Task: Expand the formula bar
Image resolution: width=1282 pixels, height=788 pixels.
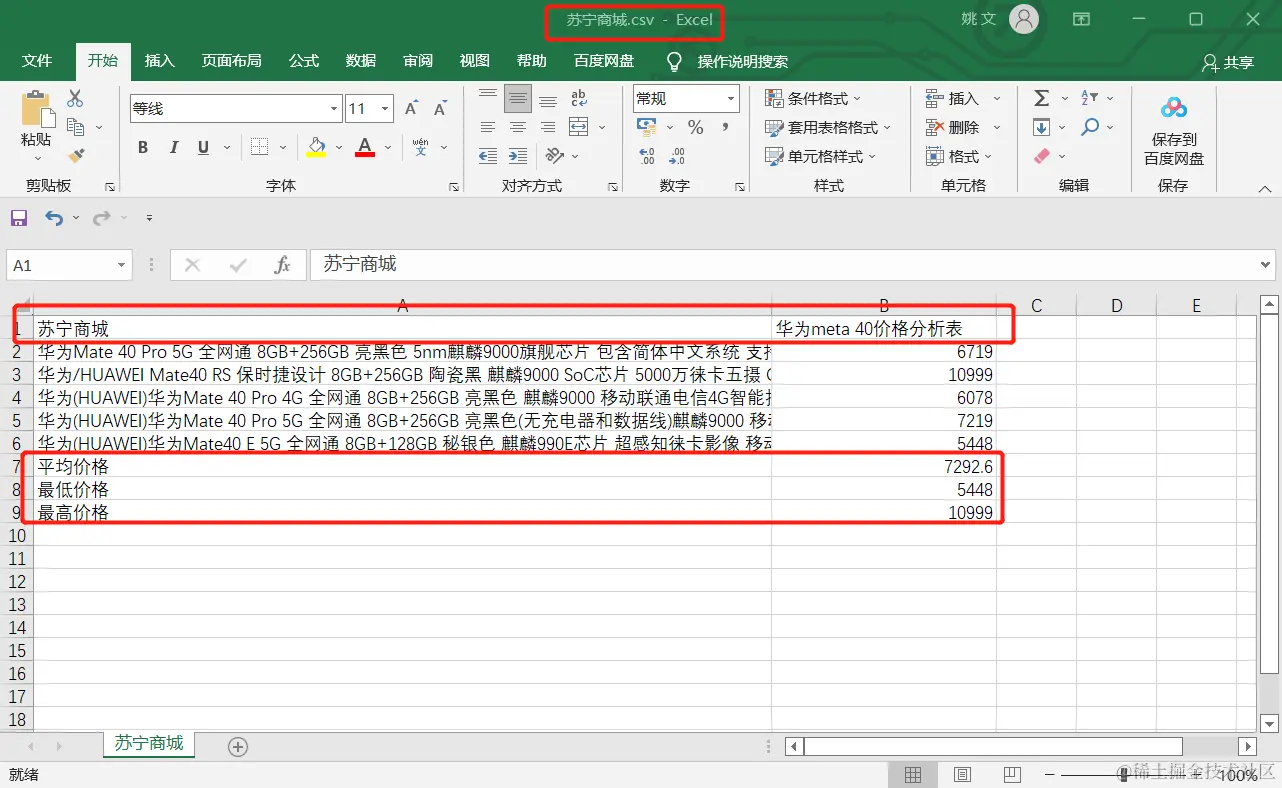Action: point(1267,265)
